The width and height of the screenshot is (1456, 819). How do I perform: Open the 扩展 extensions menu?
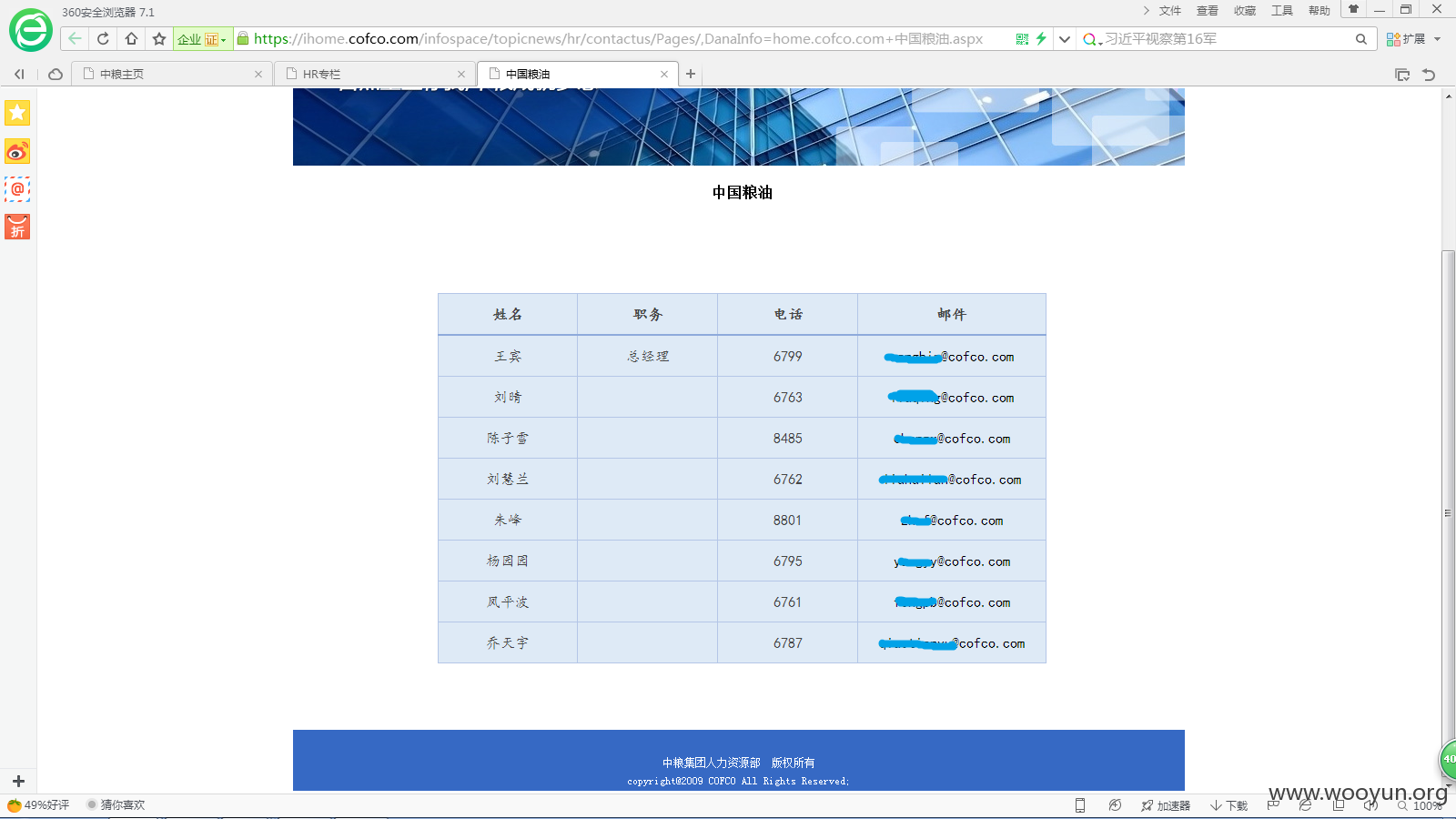coord(1413,39)
